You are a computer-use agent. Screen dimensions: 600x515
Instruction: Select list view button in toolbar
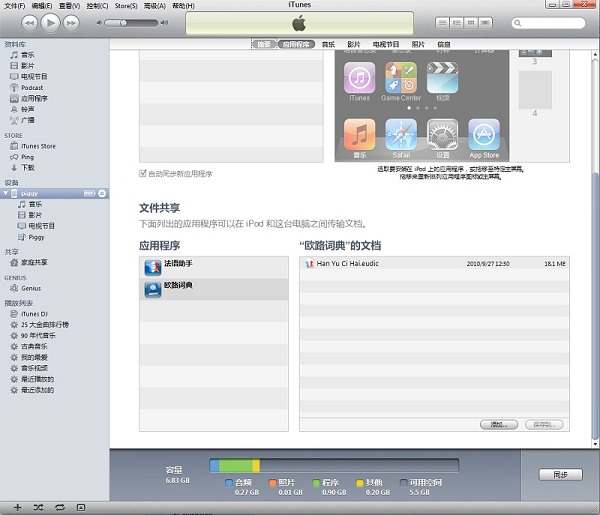[x=442, y=23]
